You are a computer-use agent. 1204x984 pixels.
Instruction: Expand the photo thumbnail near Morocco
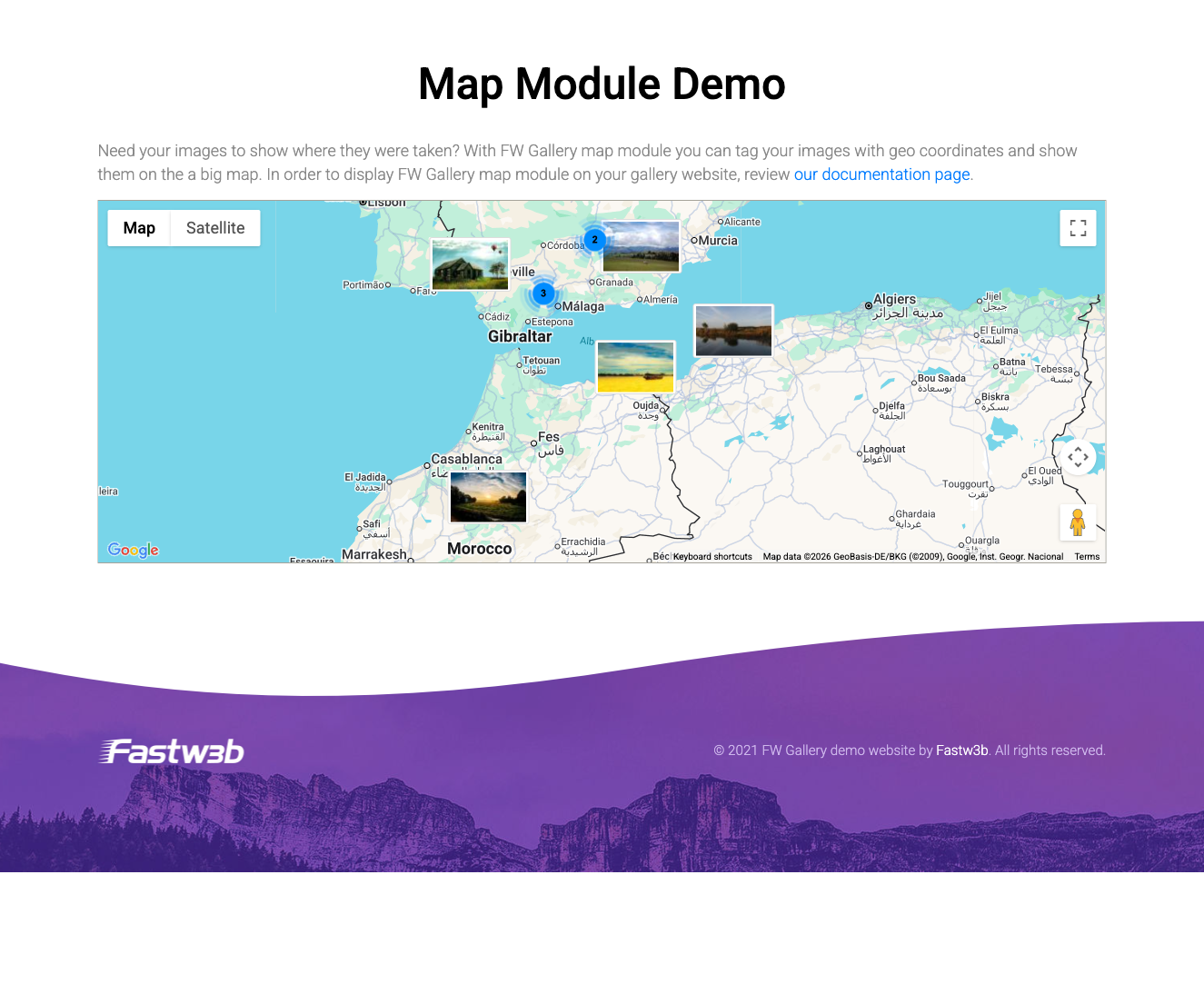coord(488,496)
